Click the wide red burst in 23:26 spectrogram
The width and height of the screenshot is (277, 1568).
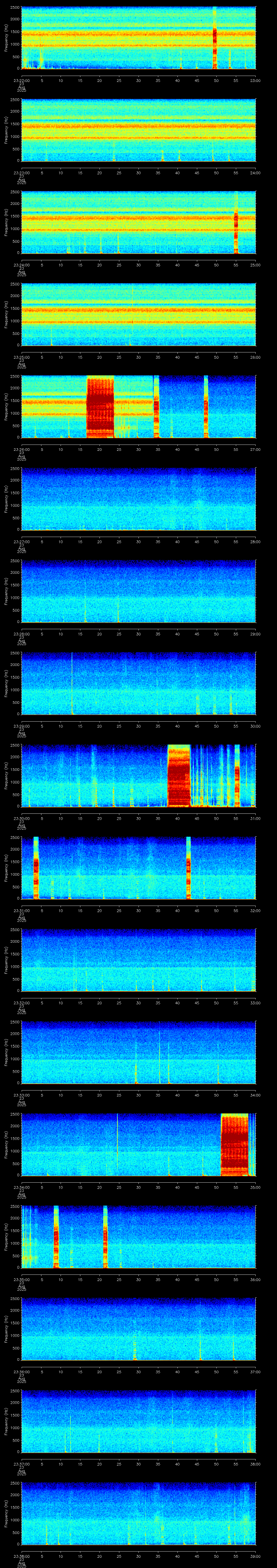click(100, 407)
